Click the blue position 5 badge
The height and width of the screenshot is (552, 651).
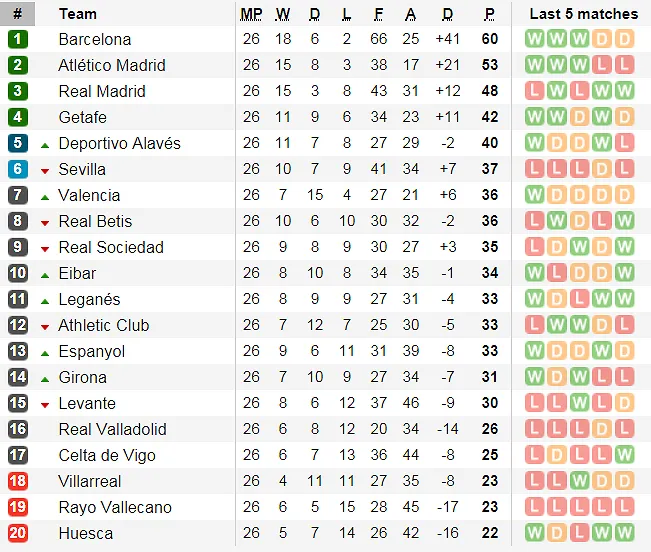click(17, 143)
